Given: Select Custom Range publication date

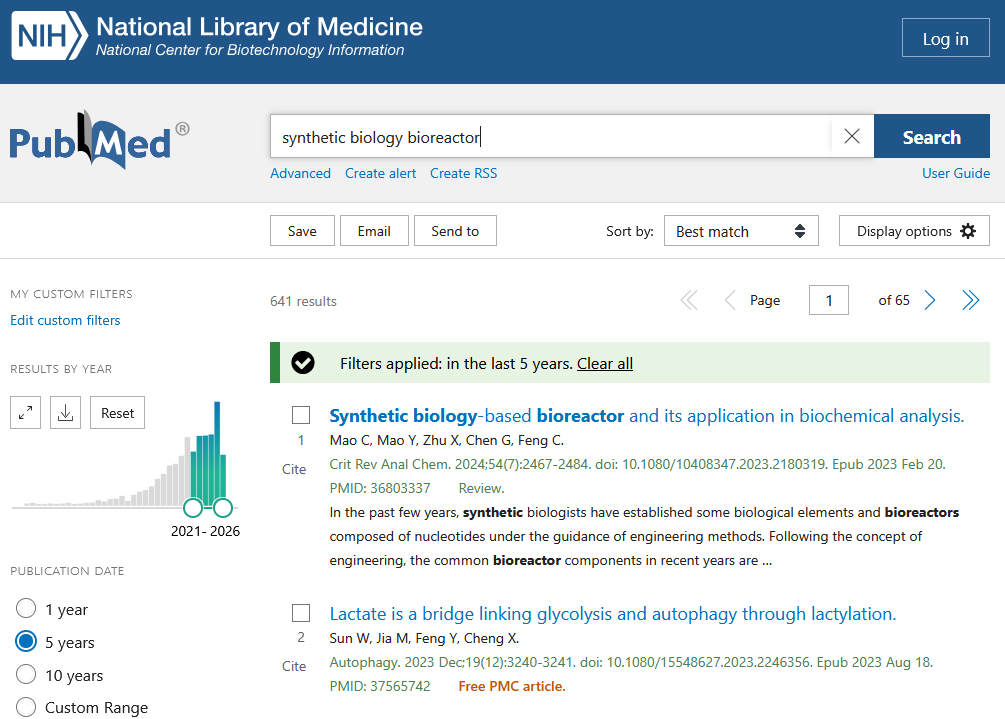Looking at the screenshot, I should [26, 707].
